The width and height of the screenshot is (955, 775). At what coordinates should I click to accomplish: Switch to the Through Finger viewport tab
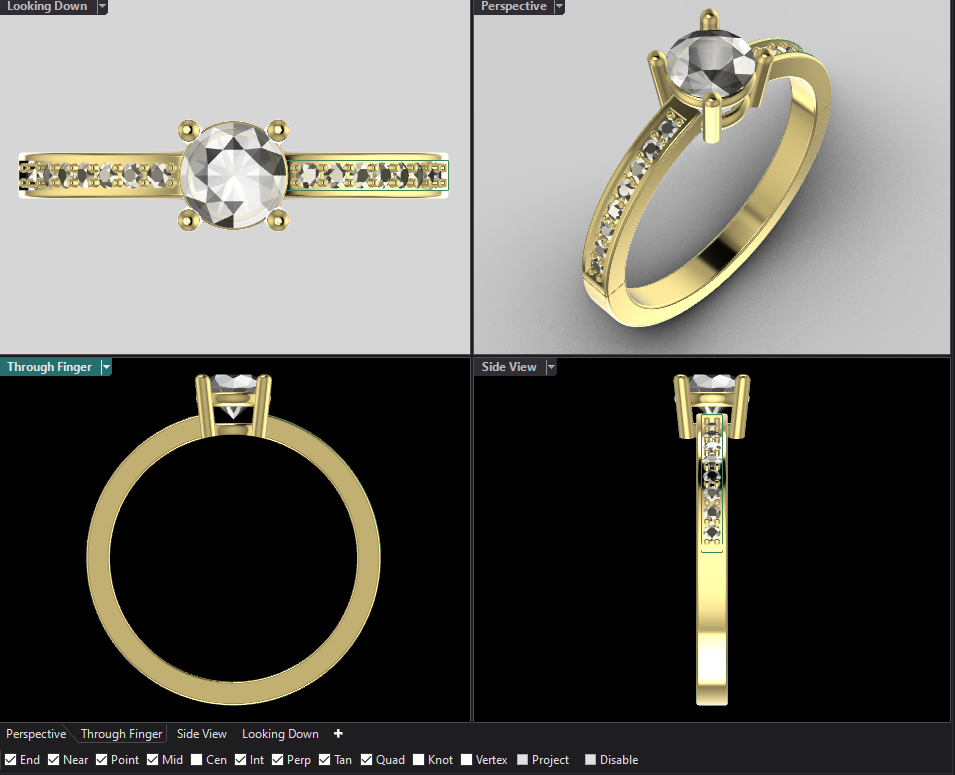[x=121, y=734]
